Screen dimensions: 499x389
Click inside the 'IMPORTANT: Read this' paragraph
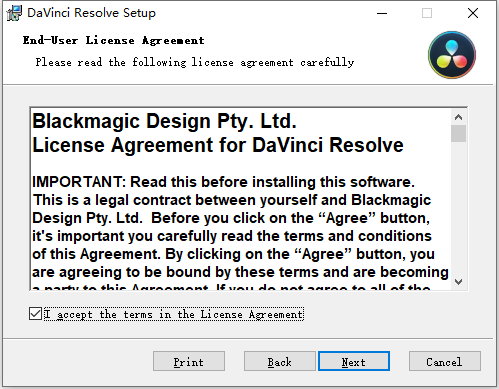point(240,227)
